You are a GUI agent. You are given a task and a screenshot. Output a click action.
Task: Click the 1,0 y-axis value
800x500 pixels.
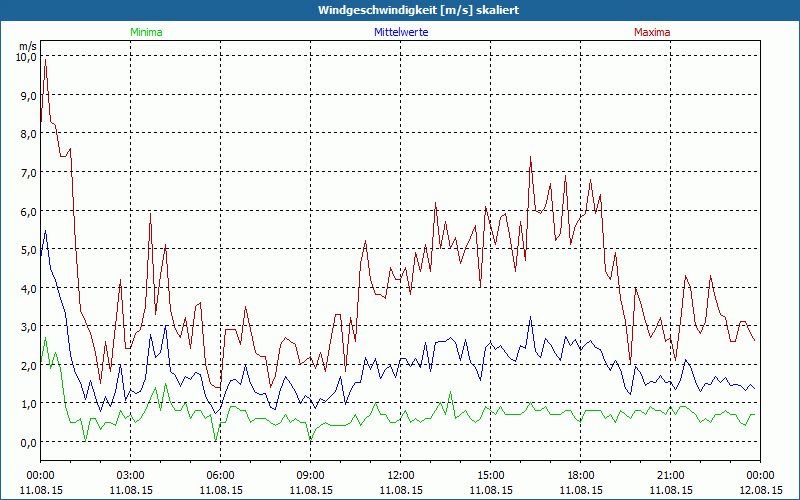click(x=29, y=404)
